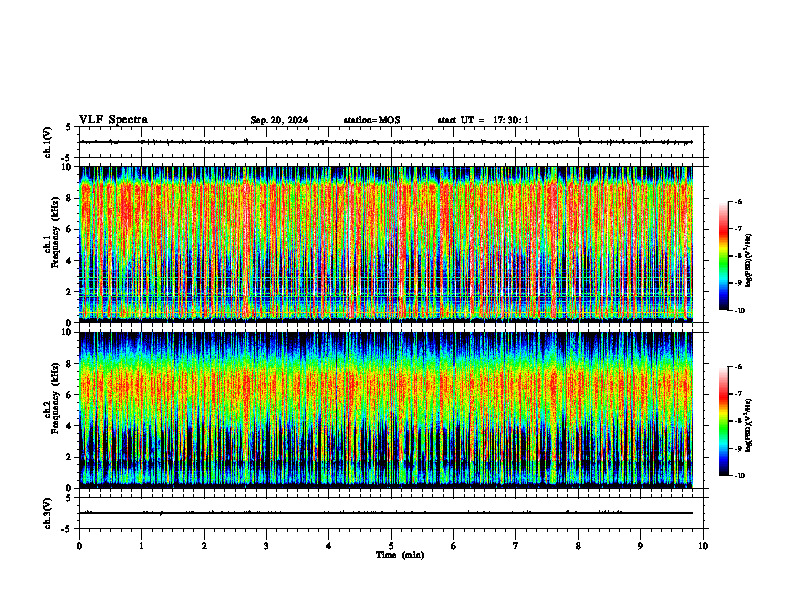Click the ch.1(V) axis label
792x612 pixels.
47,142
